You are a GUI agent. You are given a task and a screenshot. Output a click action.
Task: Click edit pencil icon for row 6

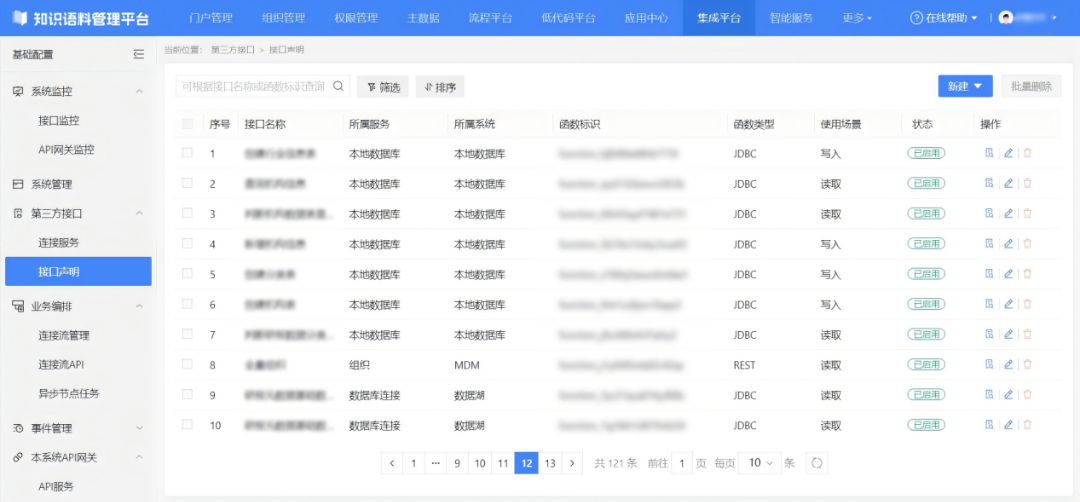1008,304
